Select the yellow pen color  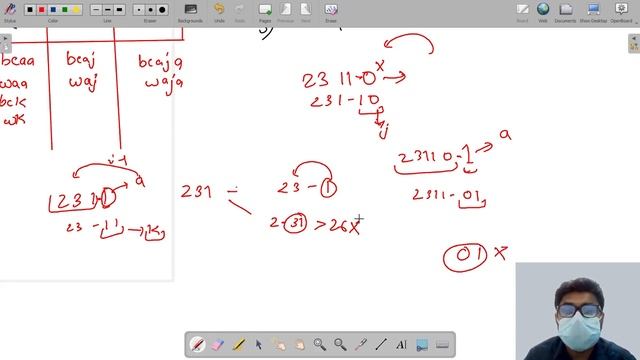point(76,9)
